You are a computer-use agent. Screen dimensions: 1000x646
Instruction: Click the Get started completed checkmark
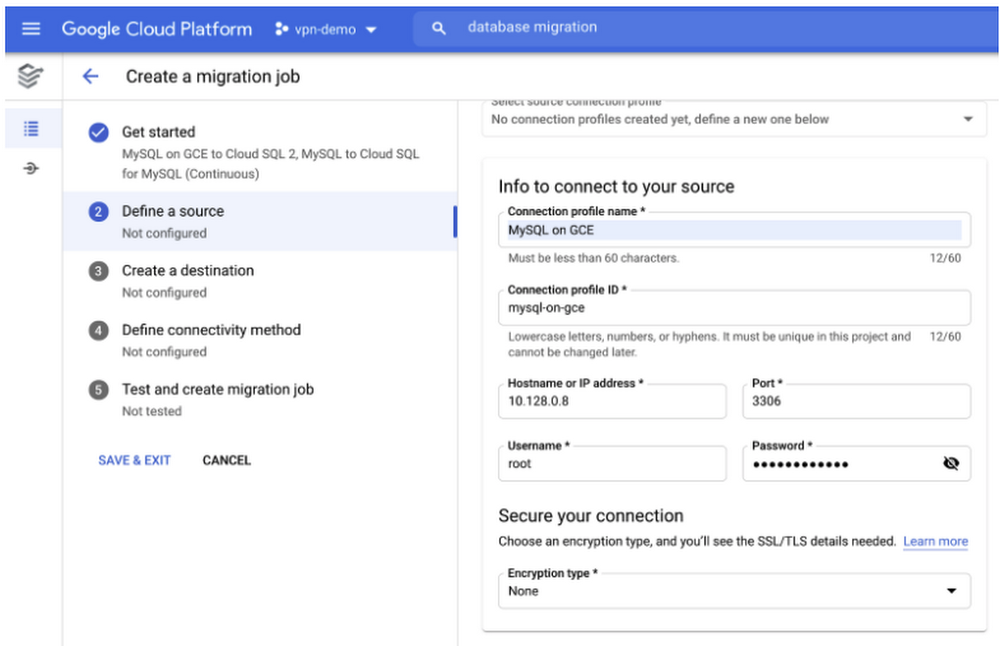click(98, 132)
